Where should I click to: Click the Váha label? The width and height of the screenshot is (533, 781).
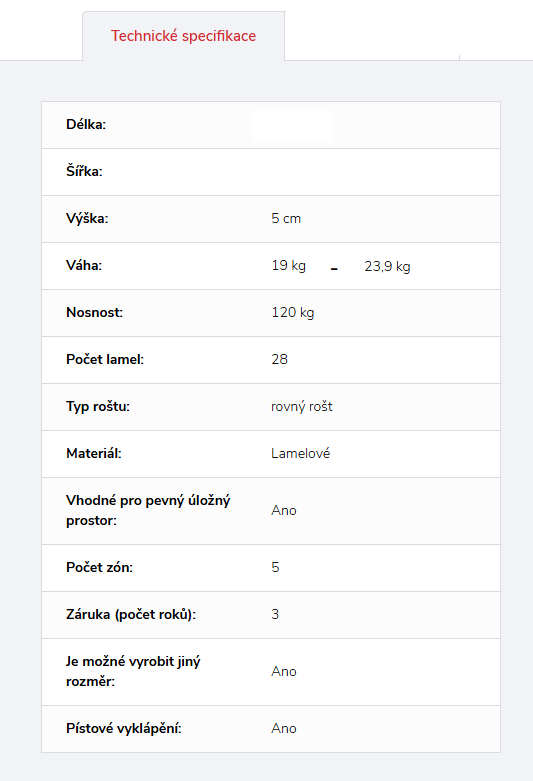click(x=84, y=265)
